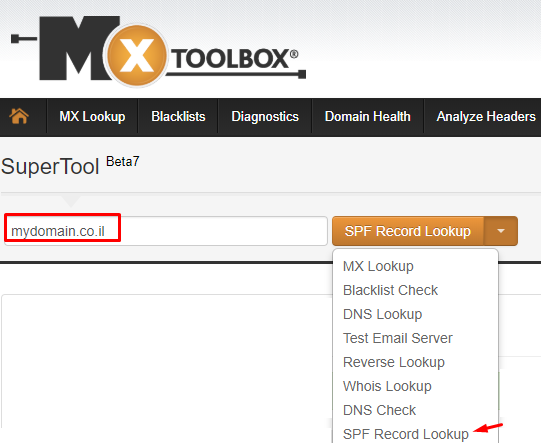The width and height of the screenshot is (541, 443).
Task: Select Blacklist Check in the dropdown
Action: (390, 290)
